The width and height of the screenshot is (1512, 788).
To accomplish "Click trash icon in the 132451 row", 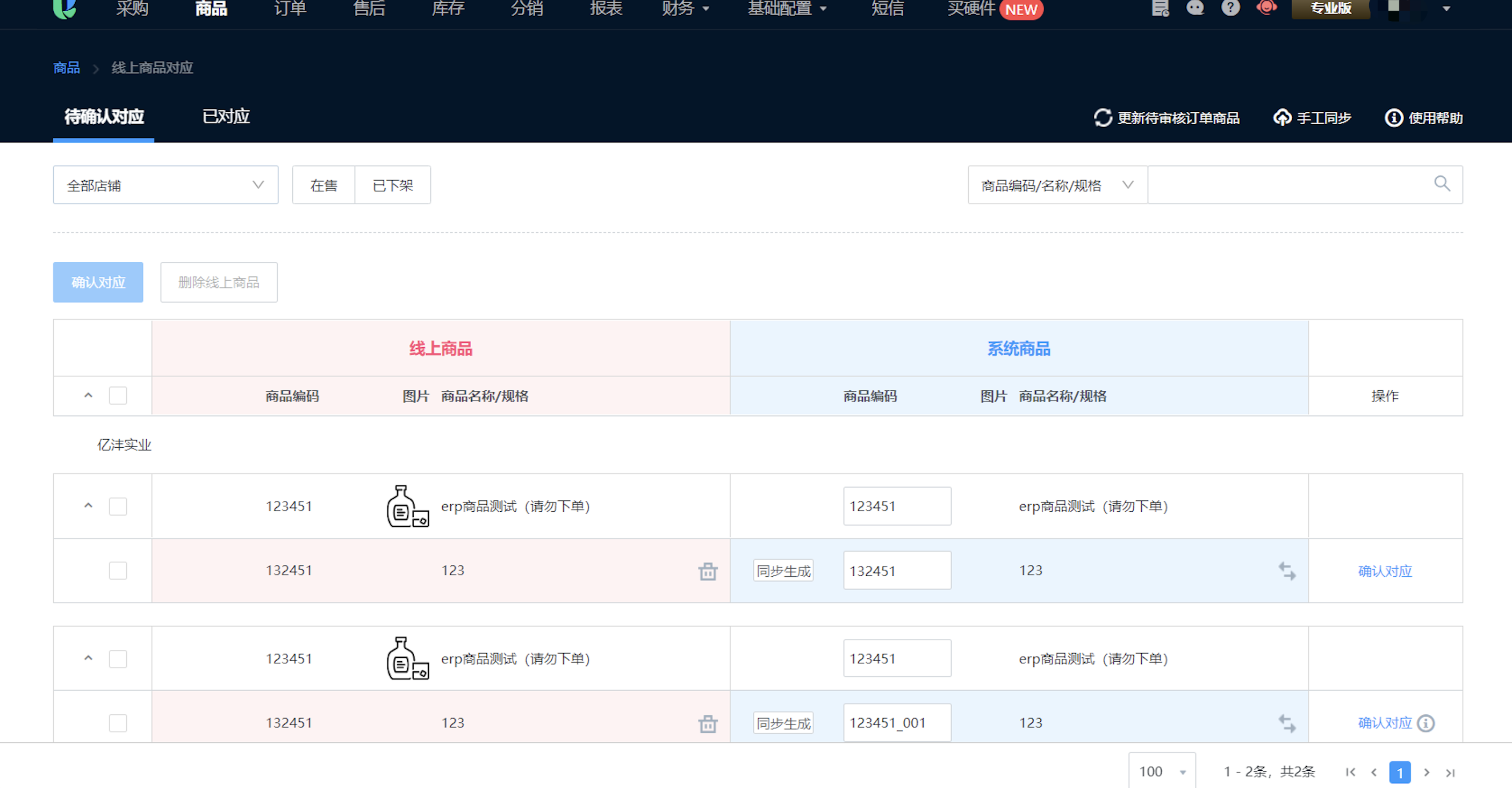I will tap(708, 571).
